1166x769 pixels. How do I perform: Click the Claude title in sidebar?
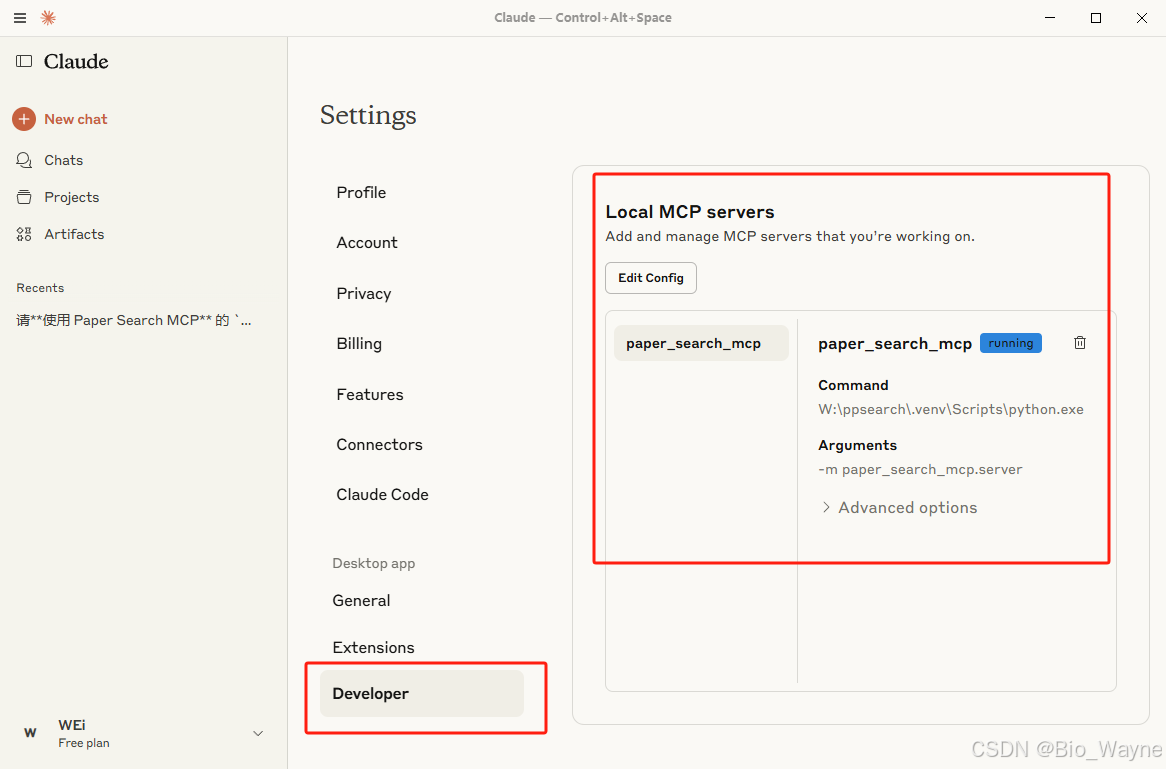pyautogui.click(x=76, y=61)
